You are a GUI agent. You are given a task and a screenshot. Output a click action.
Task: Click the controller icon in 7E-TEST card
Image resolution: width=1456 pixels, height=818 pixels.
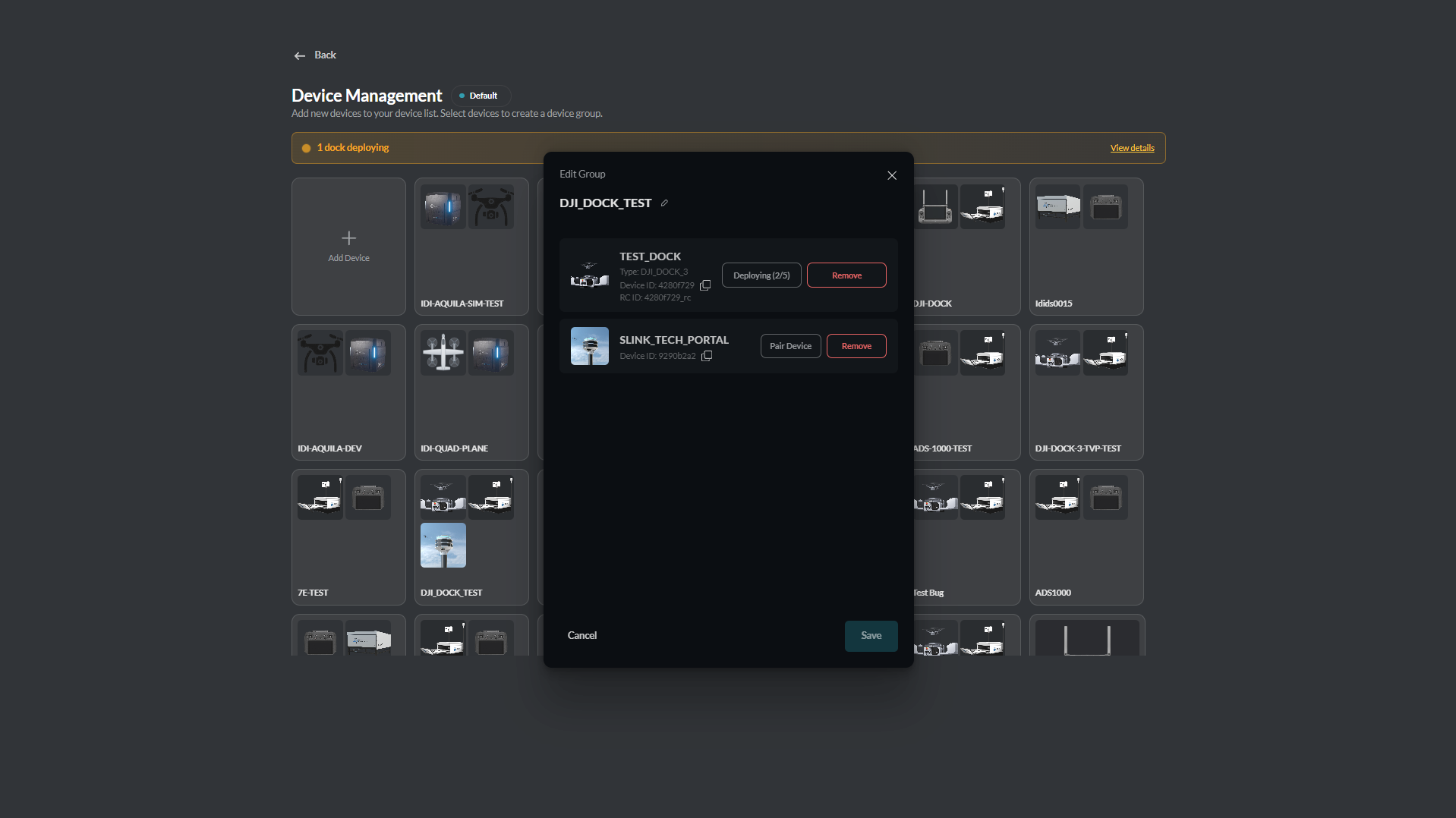[x=368, y=497]
